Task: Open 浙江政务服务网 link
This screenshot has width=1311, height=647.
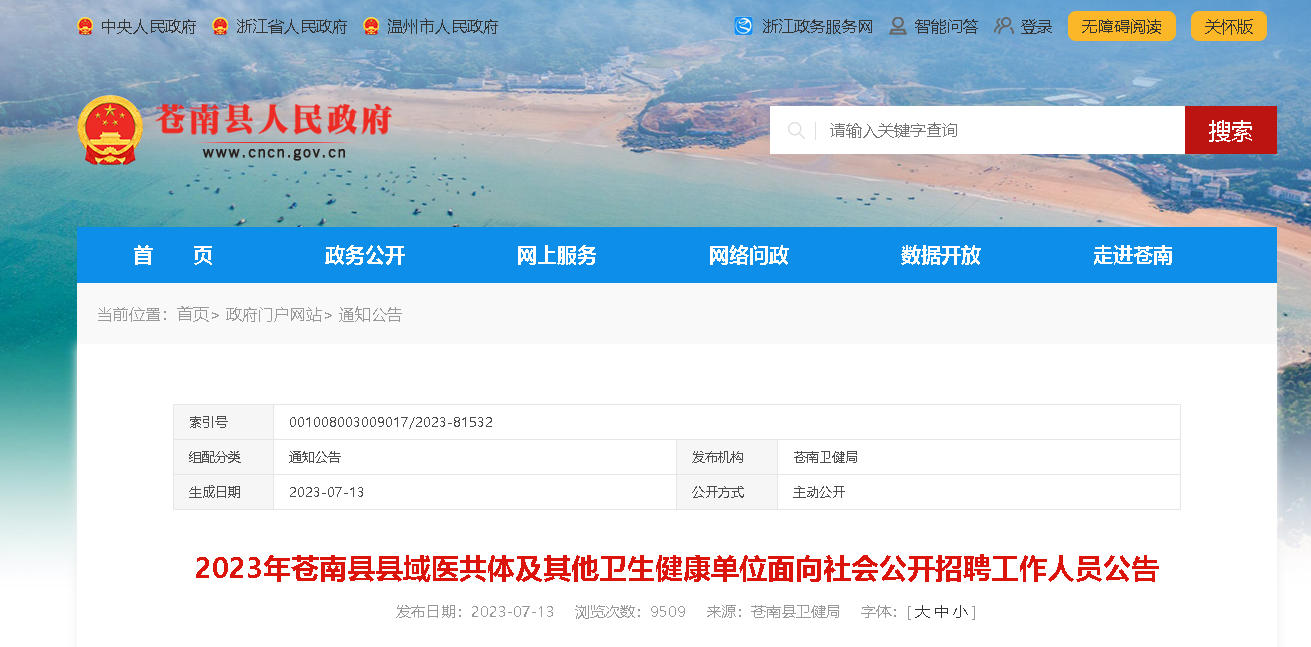Action: [817, 27]
